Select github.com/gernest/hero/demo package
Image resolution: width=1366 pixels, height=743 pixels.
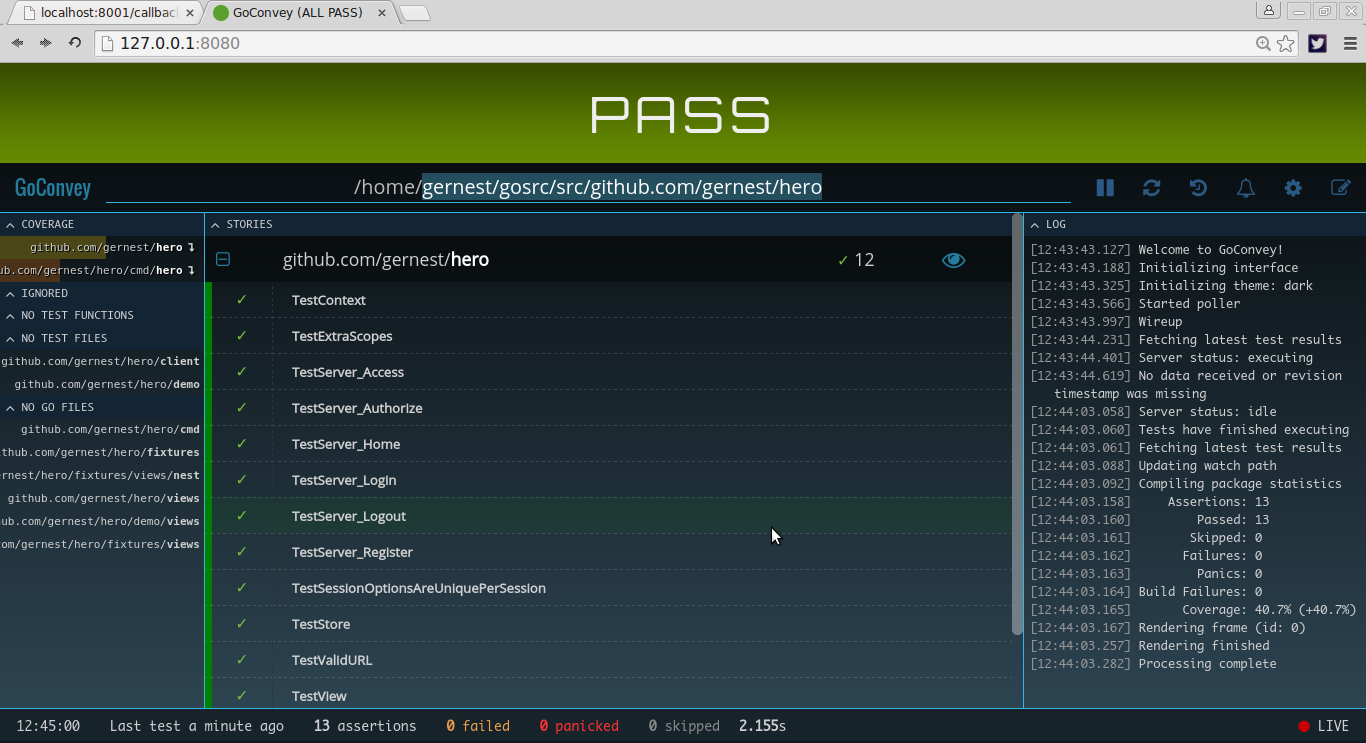107,385
